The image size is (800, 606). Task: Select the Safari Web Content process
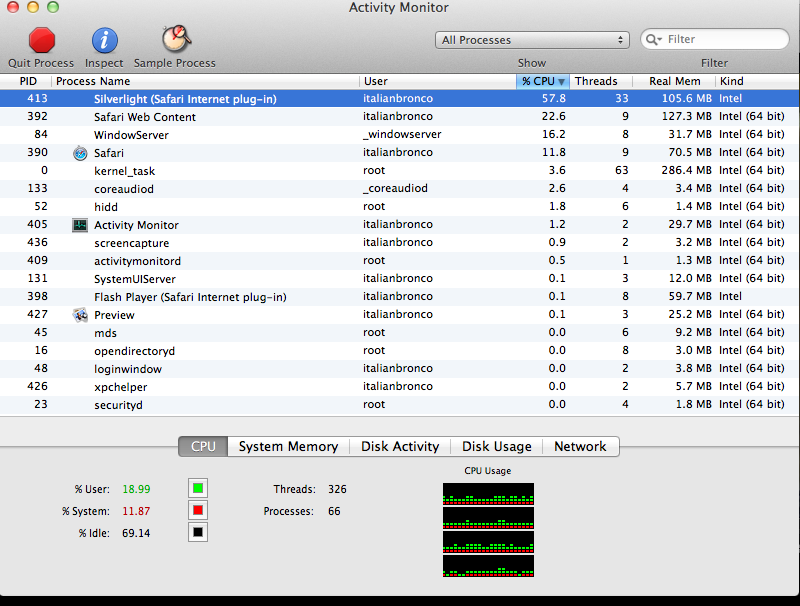(x=400, y=117)
